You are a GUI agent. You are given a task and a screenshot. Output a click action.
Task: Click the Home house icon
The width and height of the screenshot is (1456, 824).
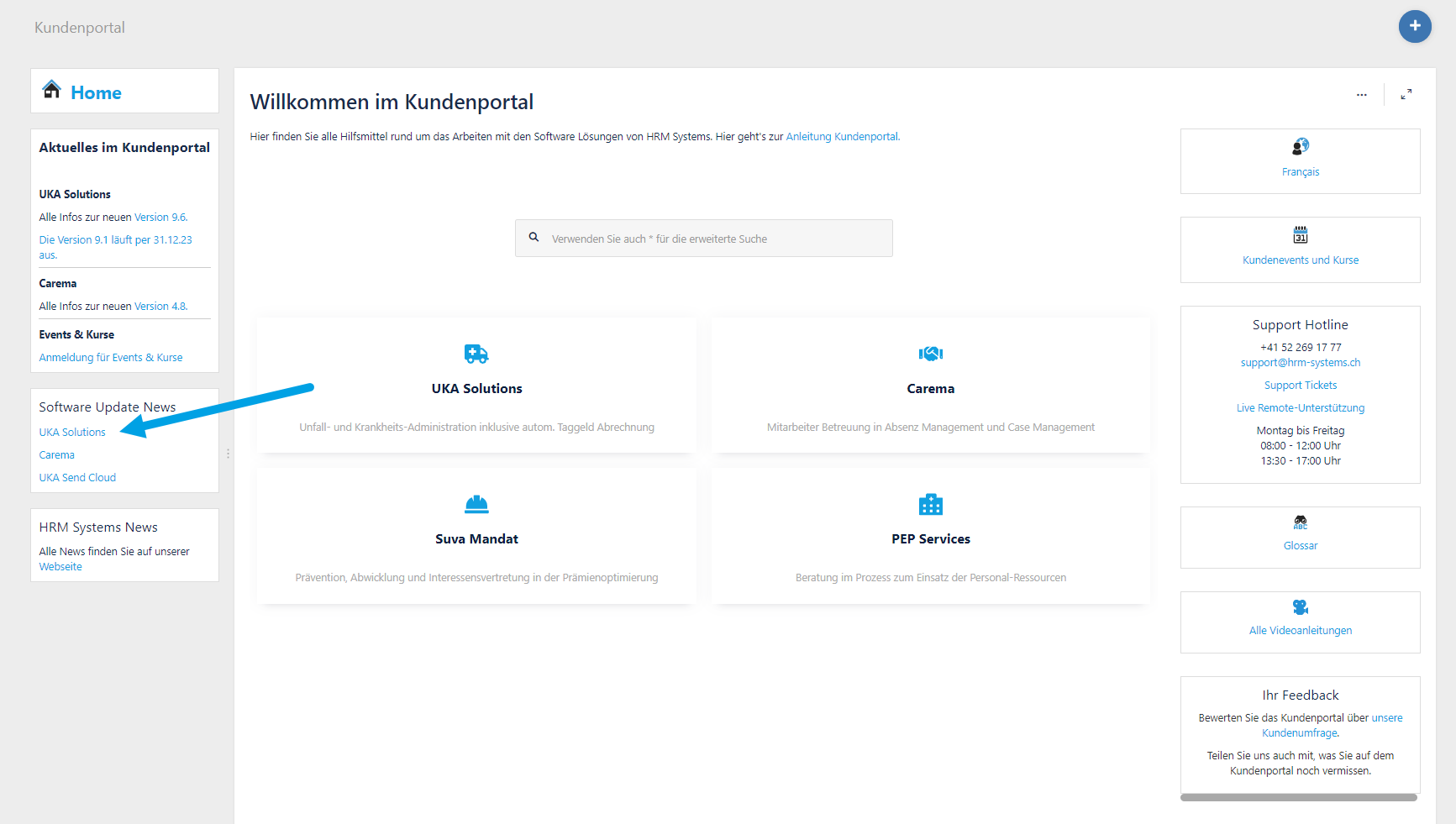52,89
